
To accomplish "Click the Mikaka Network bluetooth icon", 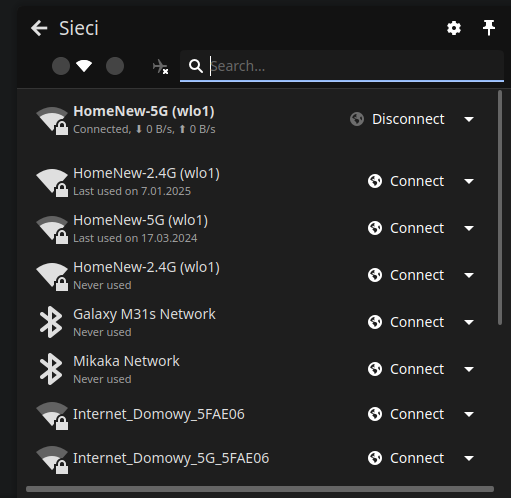I will tap(51, 369).
